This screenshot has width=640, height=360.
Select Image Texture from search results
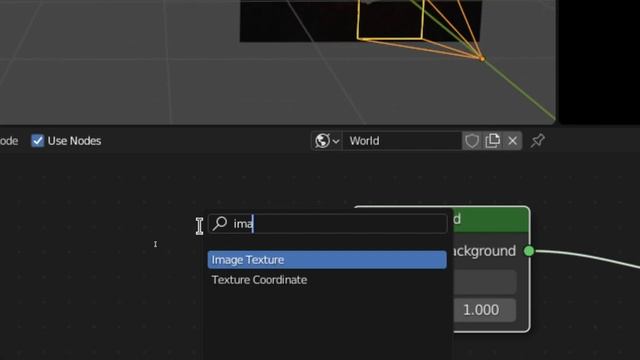327,260
